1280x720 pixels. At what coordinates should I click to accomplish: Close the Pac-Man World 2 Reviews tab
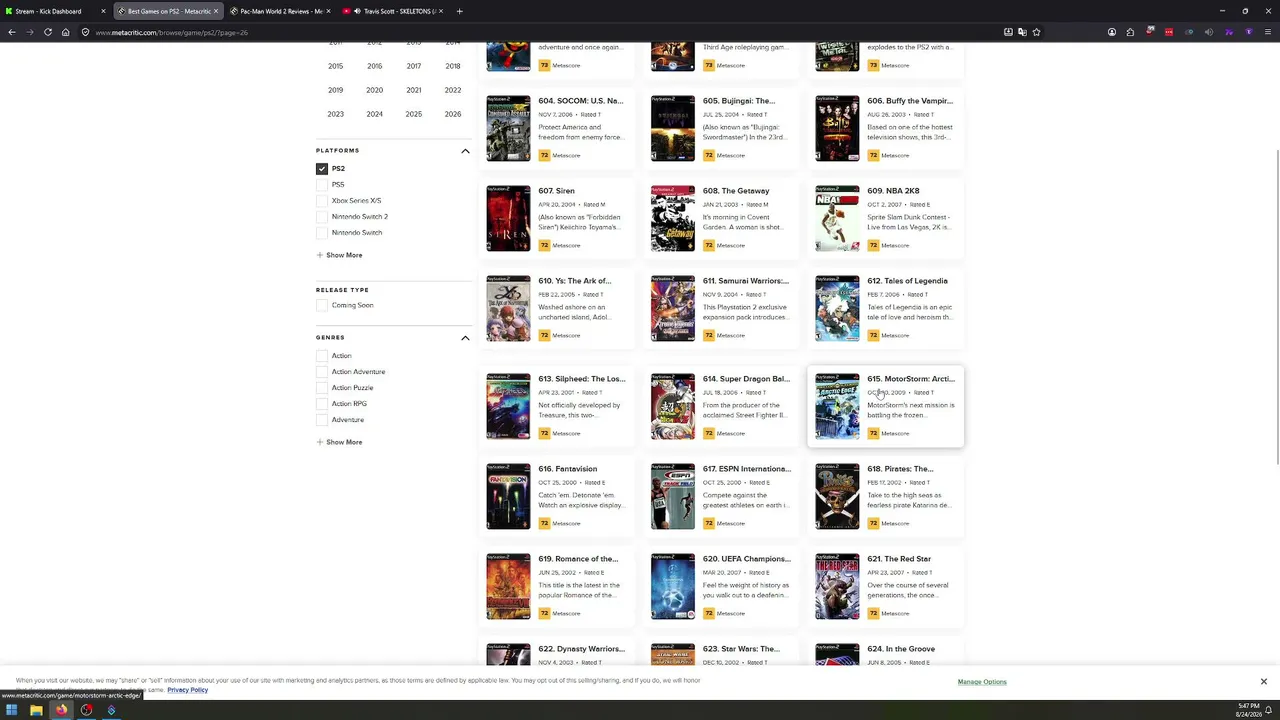[x=328, y=11]
